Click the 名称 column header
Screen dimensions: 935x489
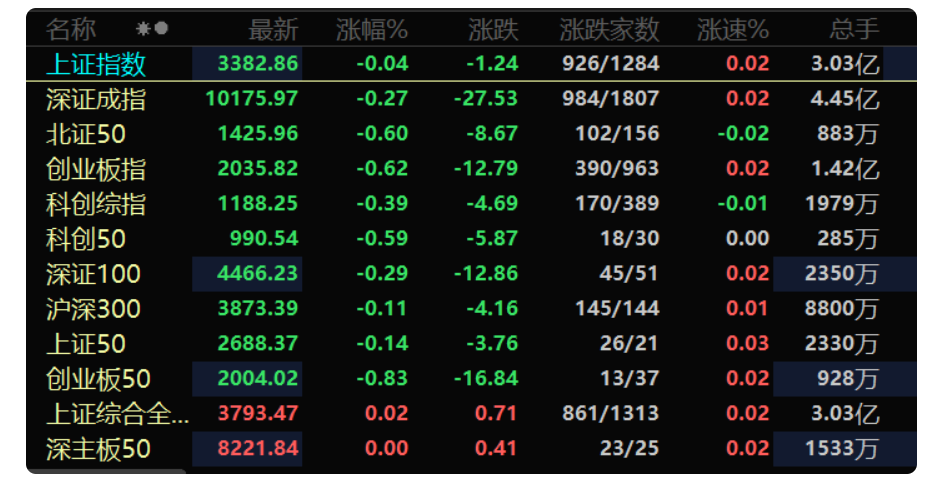coord(71,29)
